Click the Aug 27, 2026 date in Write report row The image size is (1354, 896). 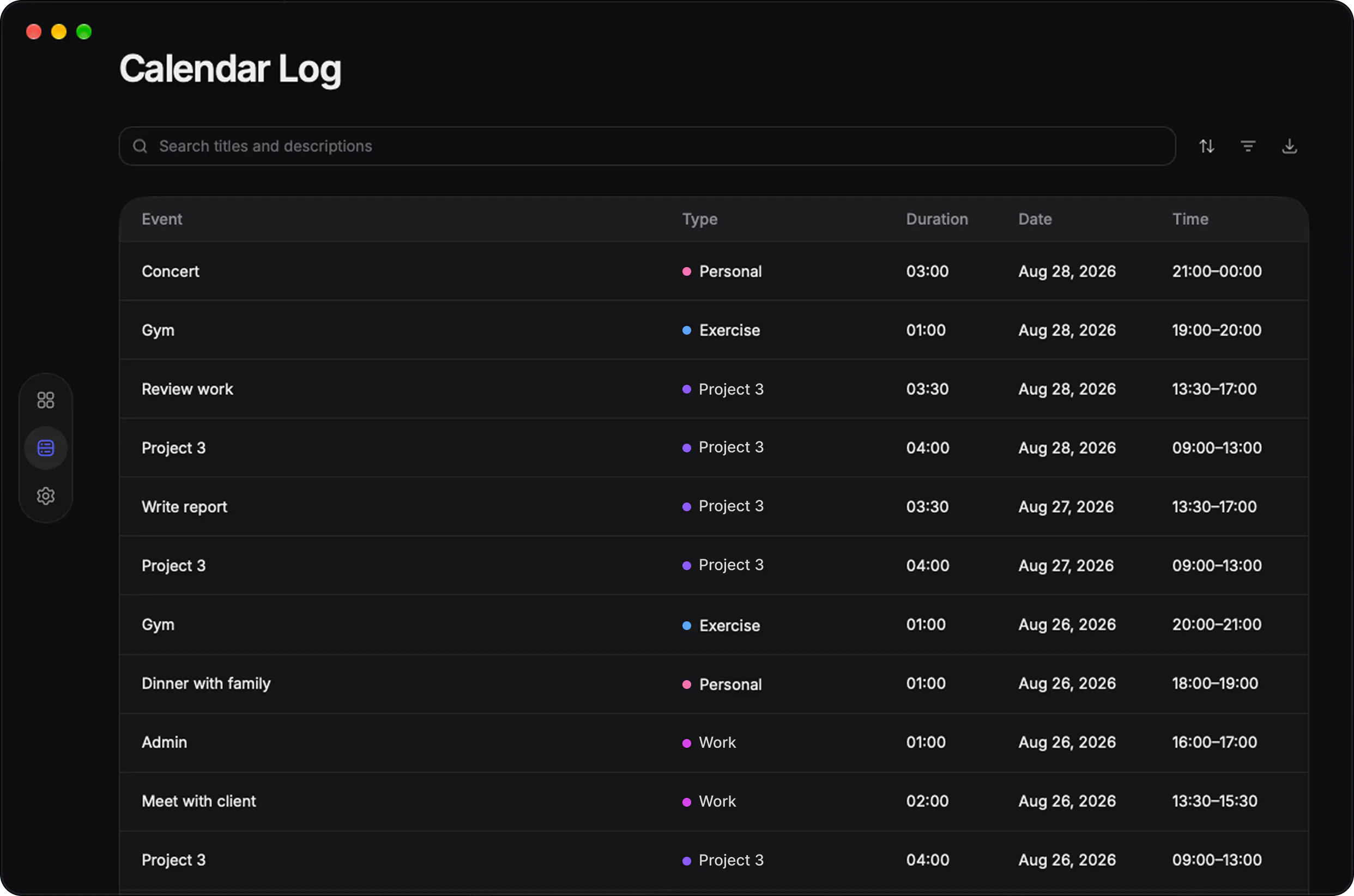(1066, 507)
